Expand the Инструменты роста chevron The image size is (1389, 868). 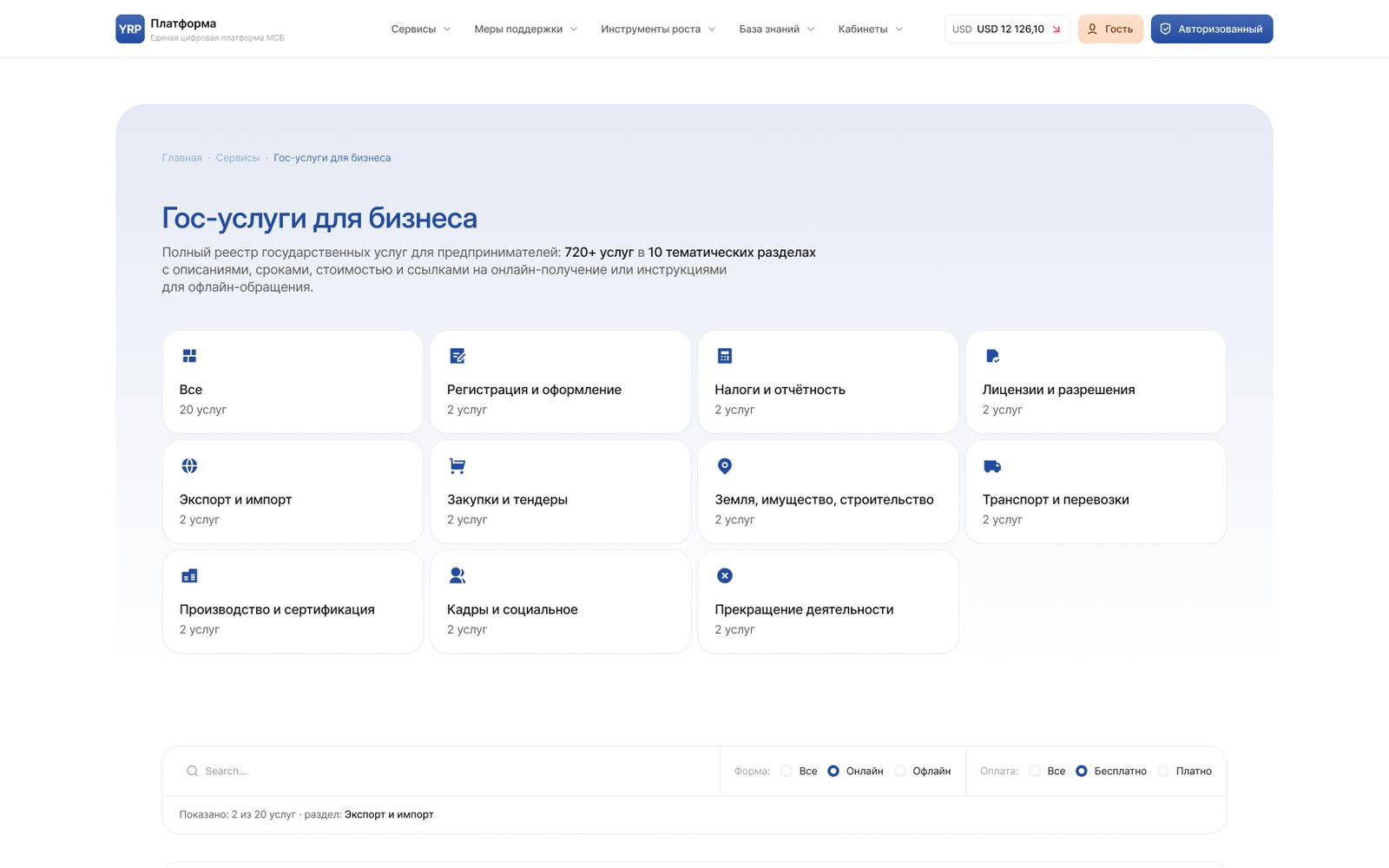click(712, 30)
